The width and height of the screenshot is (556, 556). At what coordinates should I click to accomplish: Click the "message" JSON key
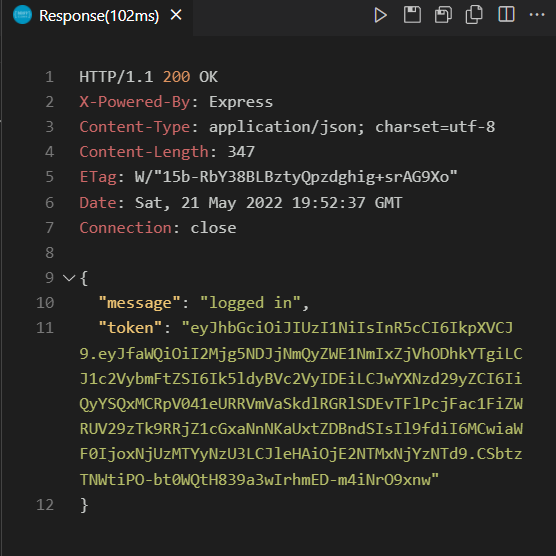pyautogui.click(x=140, y=303)
